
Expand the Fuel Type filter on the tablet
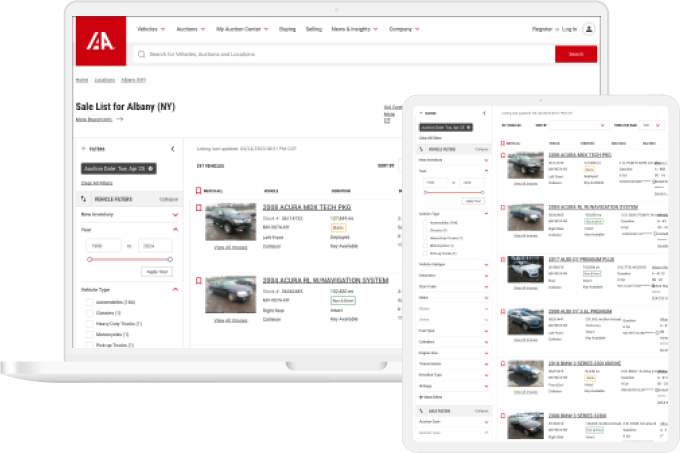[486, 331]
